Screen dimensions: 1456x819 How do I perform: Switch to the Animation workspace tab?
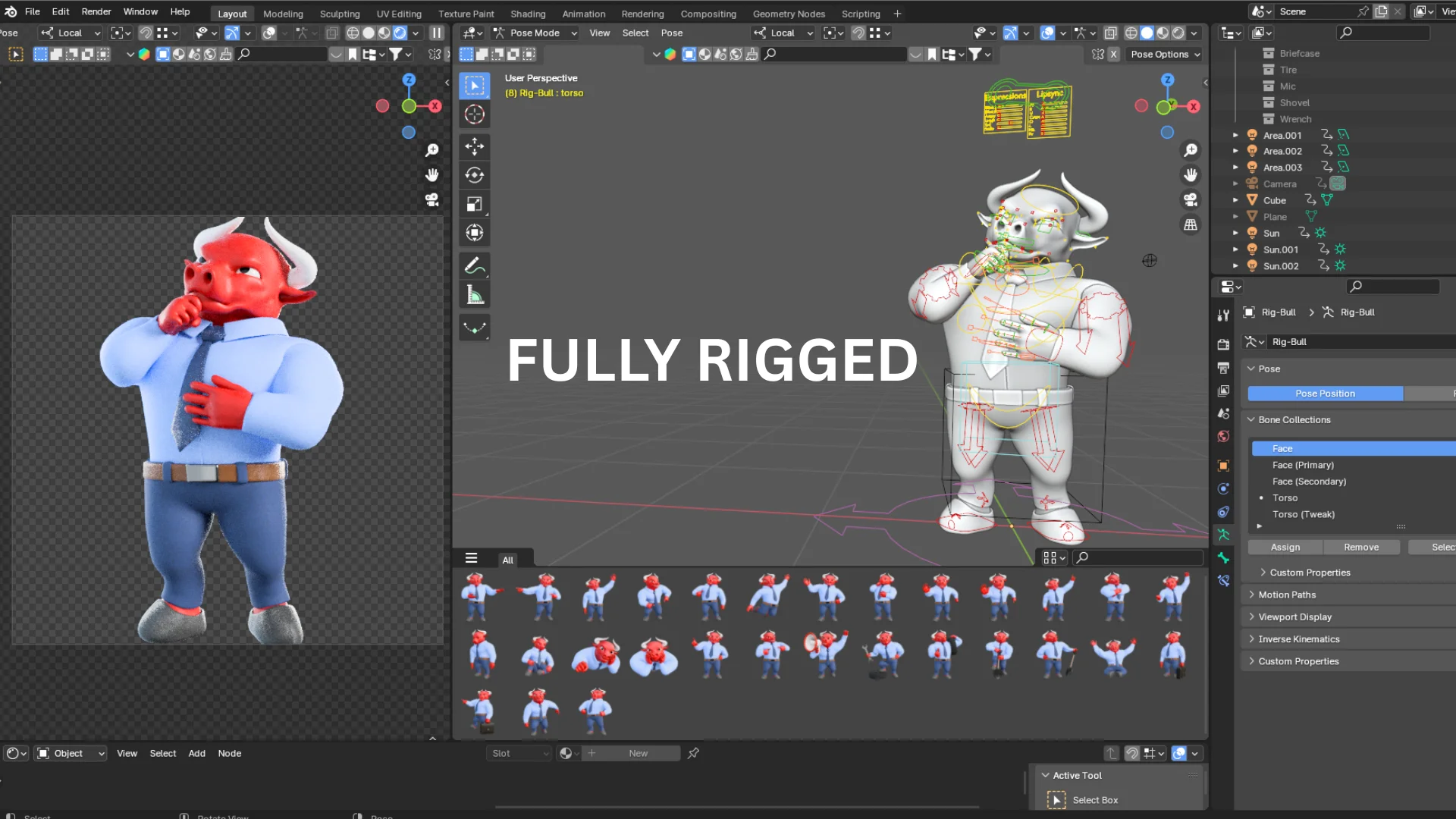(583, 13)
